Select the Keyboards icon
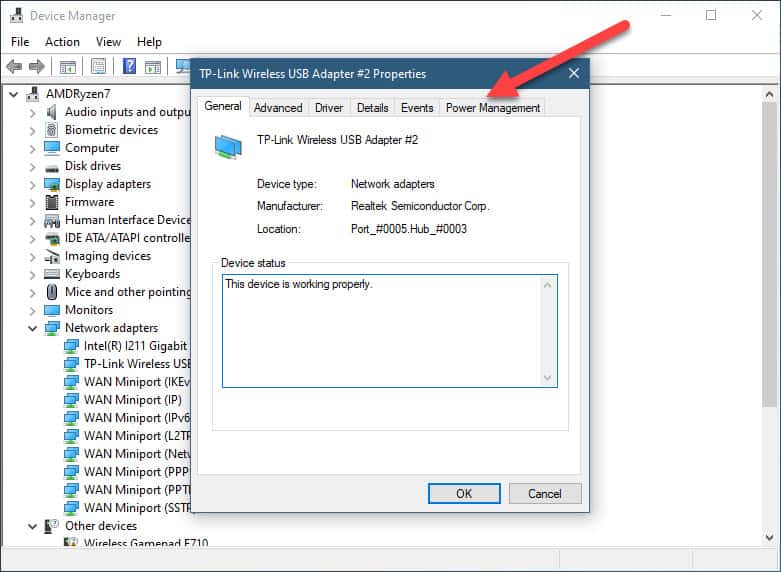 [52, 274]
